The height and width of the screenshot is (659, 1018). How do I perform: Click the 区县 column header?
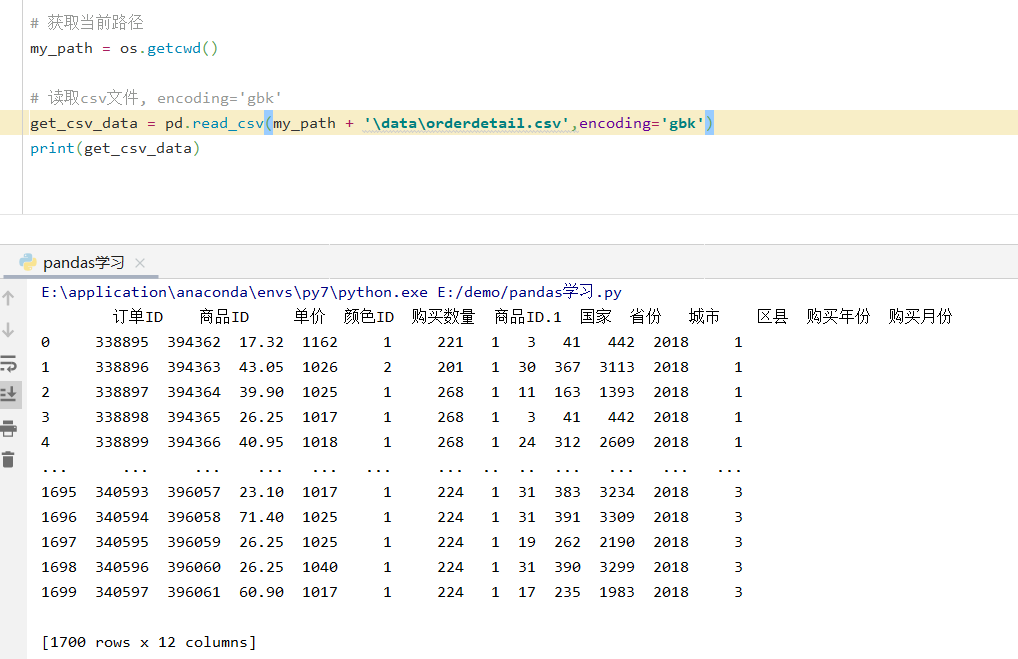(773, 317)
